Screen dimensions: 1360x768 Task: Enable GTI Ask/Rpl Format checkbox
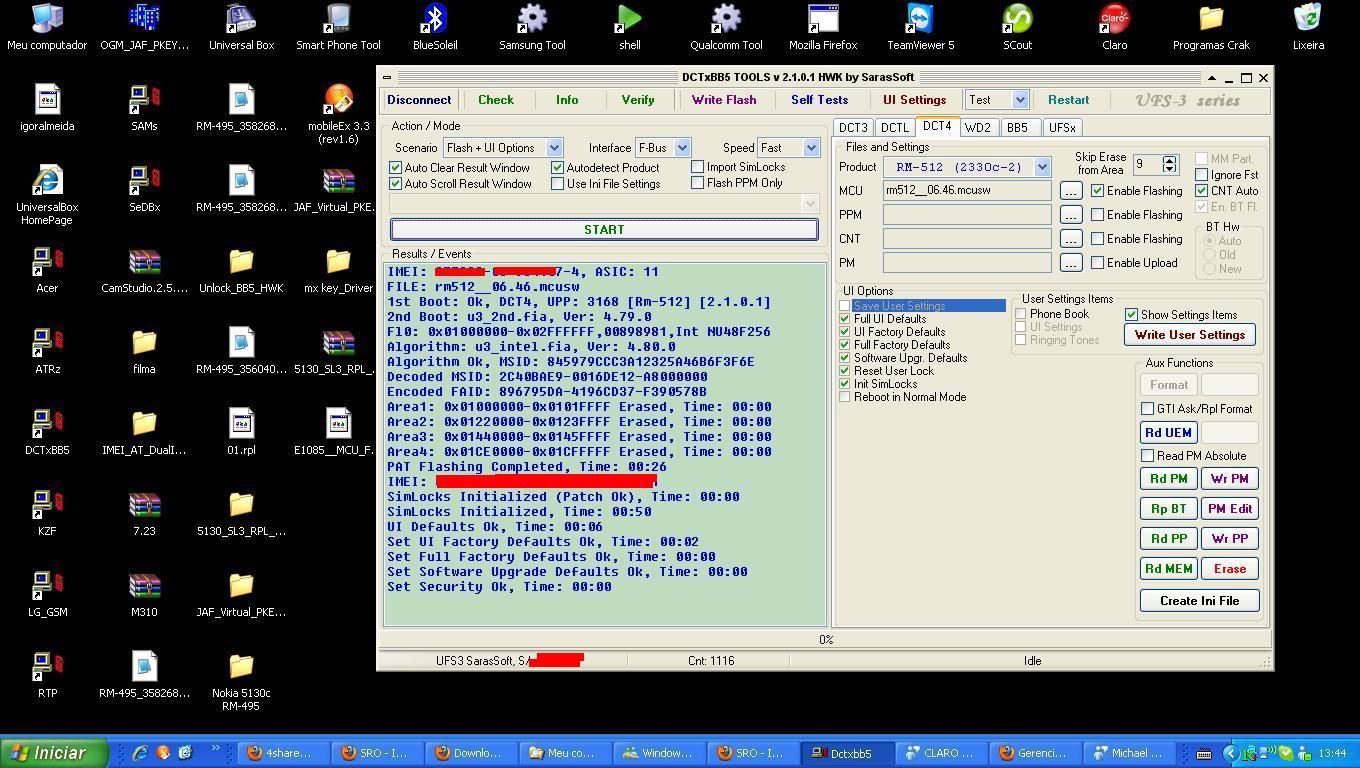point(1148,409)
